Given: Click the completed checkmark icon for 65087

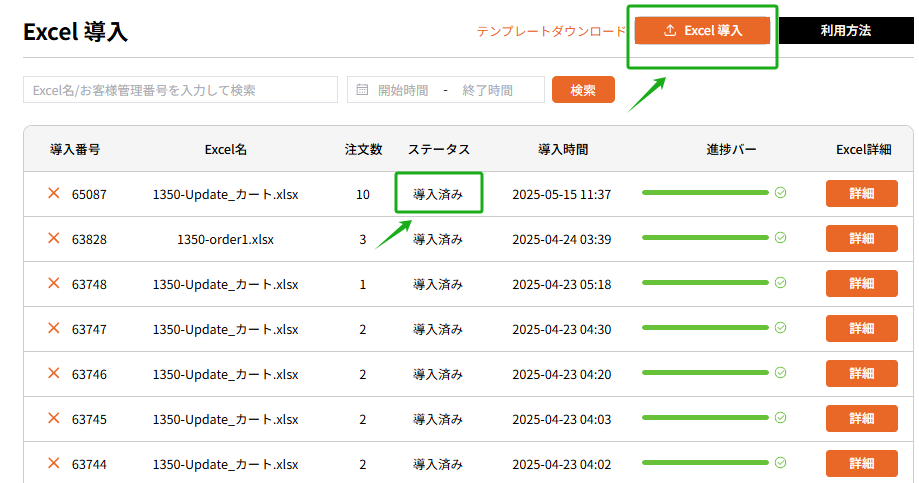Looking at the screenshot, I should [x=780, y=192].
